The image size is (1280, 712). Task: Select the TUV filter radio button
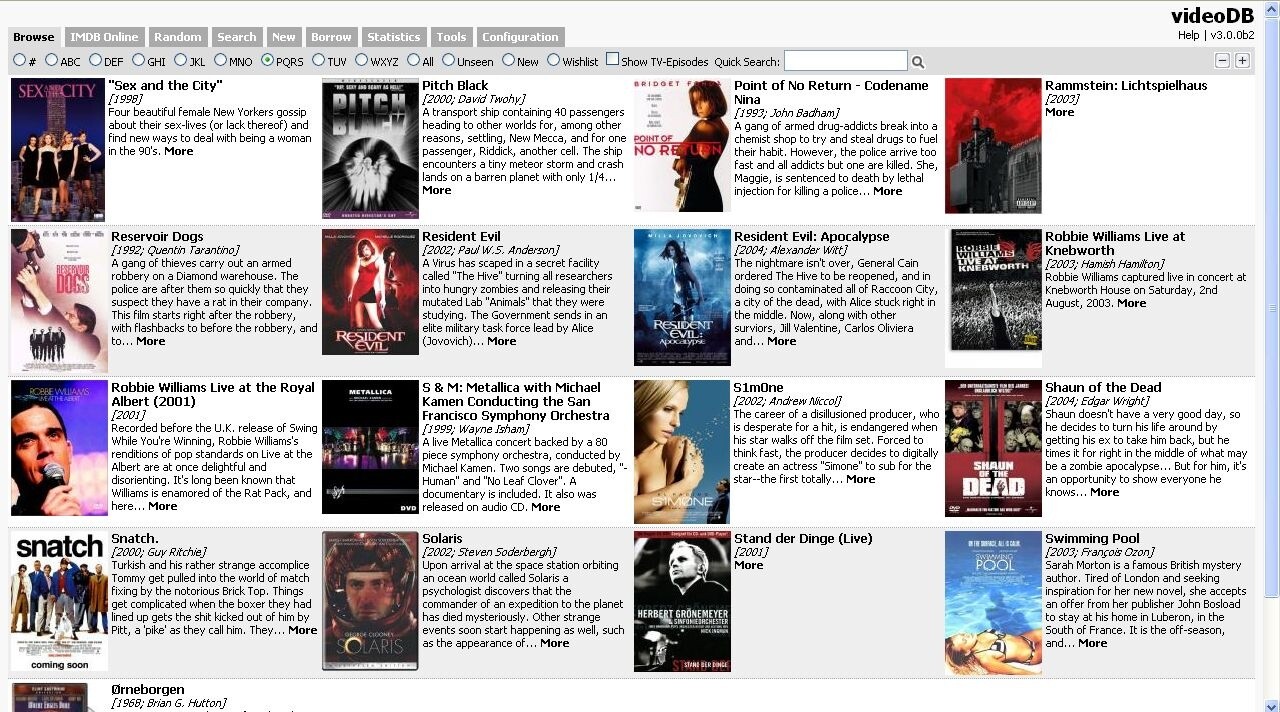coord(318,60)
